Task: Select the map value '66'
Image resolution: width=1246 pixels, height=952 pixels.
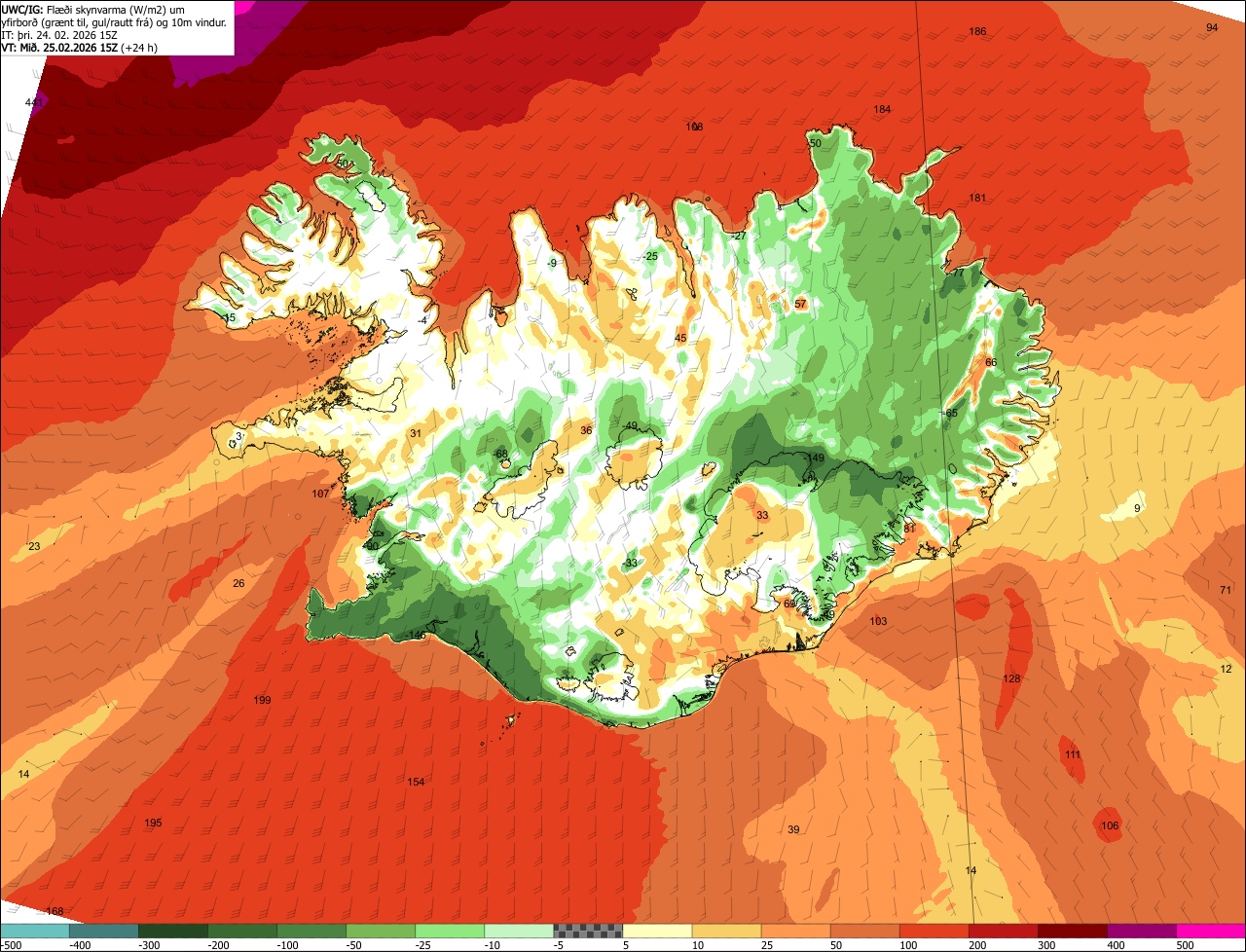Action: point(991,362)
